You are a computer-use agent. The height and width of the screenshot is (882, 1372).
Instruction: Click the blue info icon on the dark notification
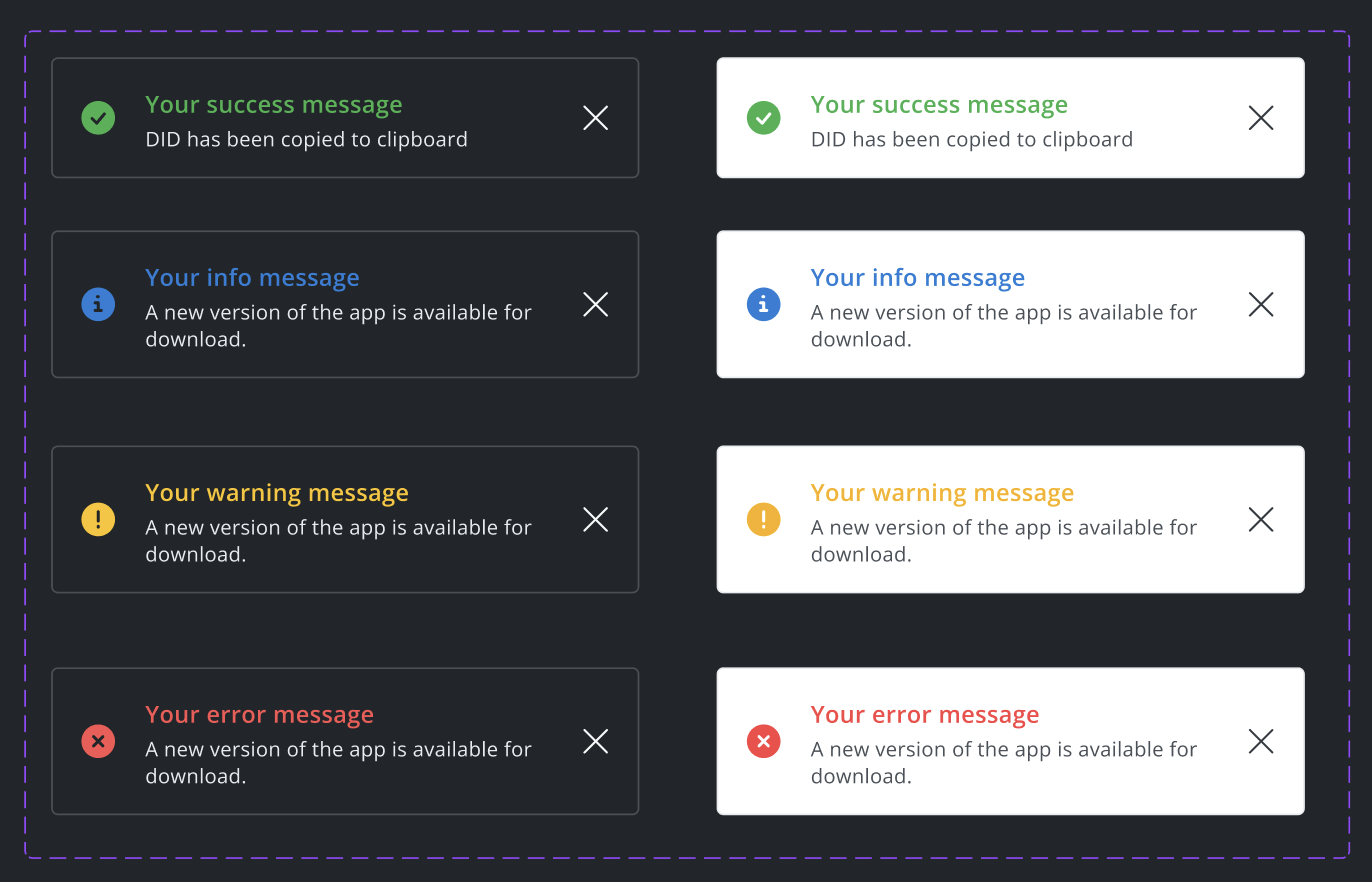[x=98, y=304]
